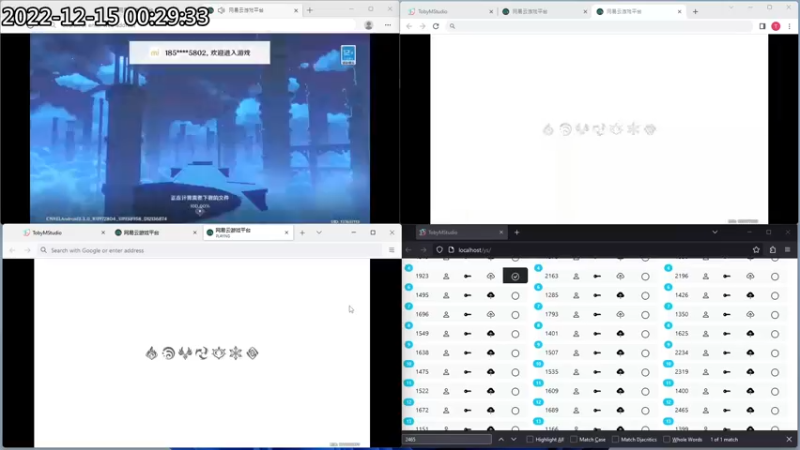Image resolution: width=800 pixels, height=450 pixels.
Task: Open tab search dropdown in top-right browser
Action: tap(731, 8)
